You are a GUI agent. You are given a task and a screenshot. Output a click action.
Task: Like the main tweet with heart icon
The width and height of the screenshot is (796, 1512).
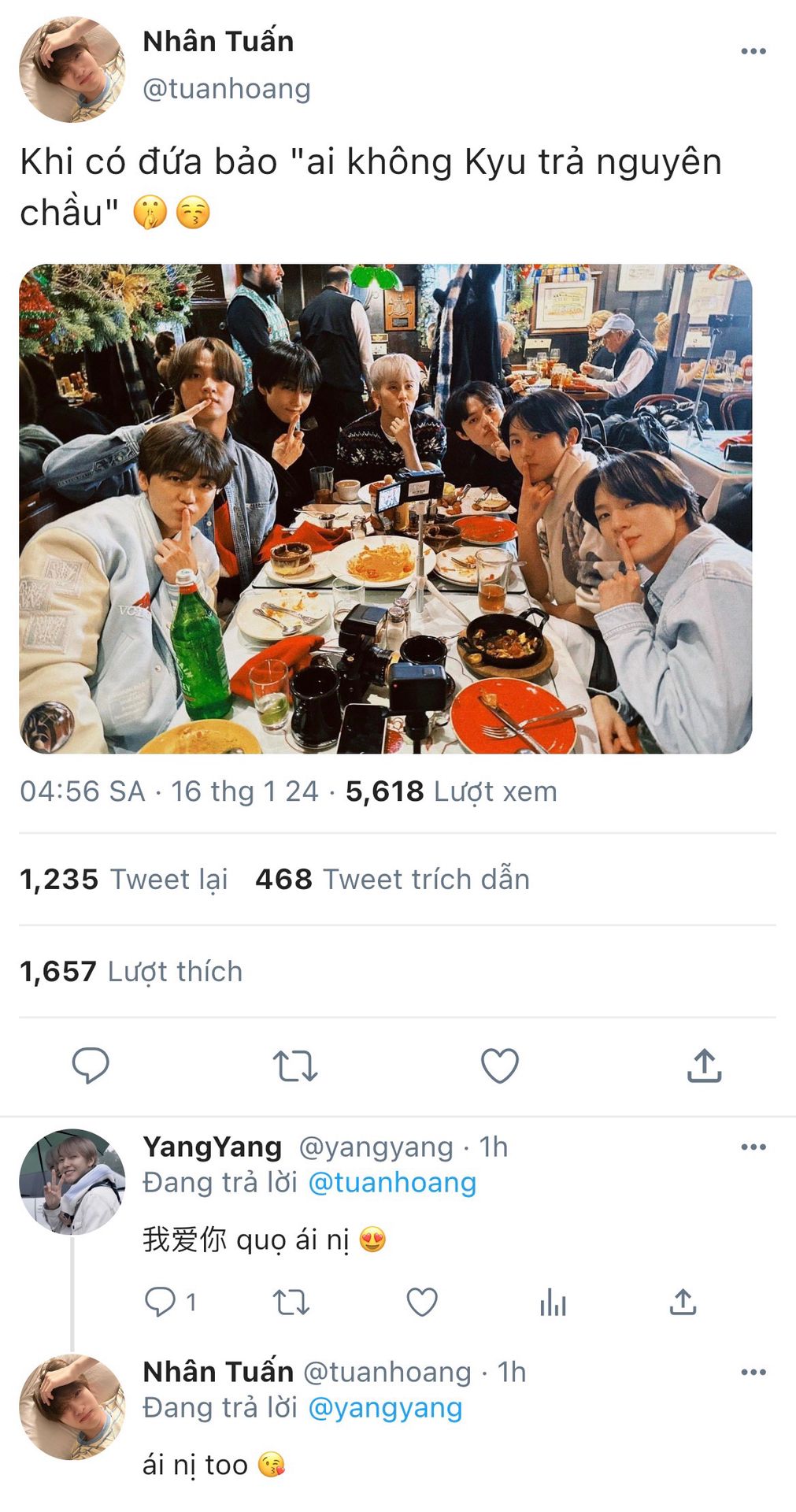coord(500,1065)
